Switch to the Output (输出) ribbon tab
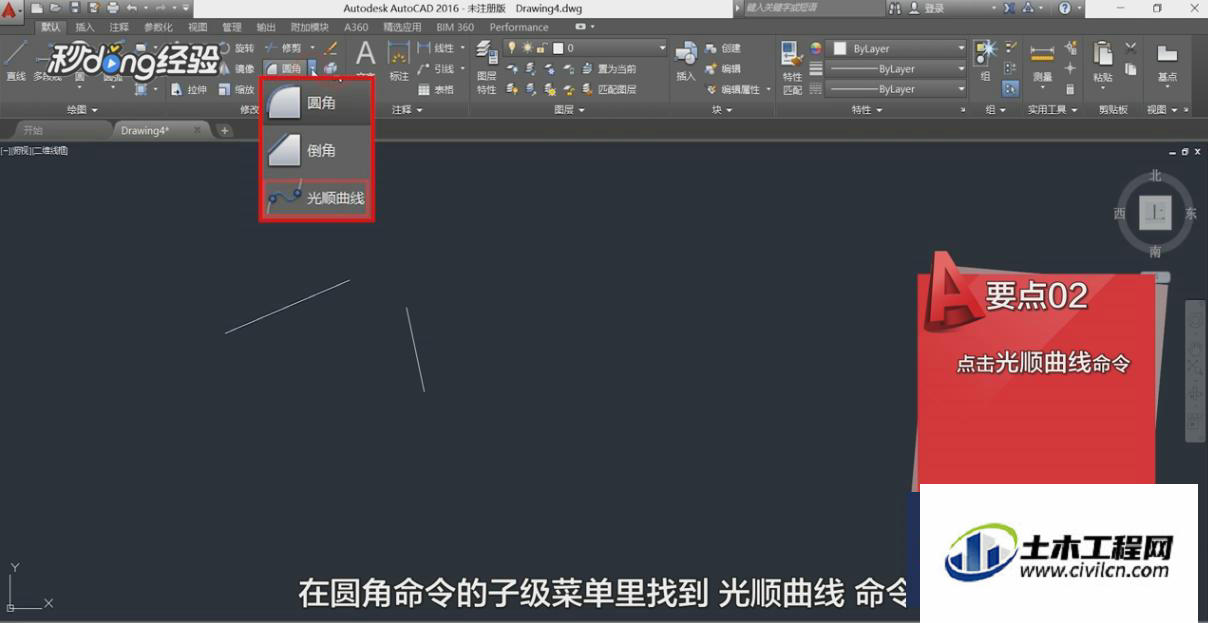Viewport: 1208px width, 623px height. coord(266,27)
